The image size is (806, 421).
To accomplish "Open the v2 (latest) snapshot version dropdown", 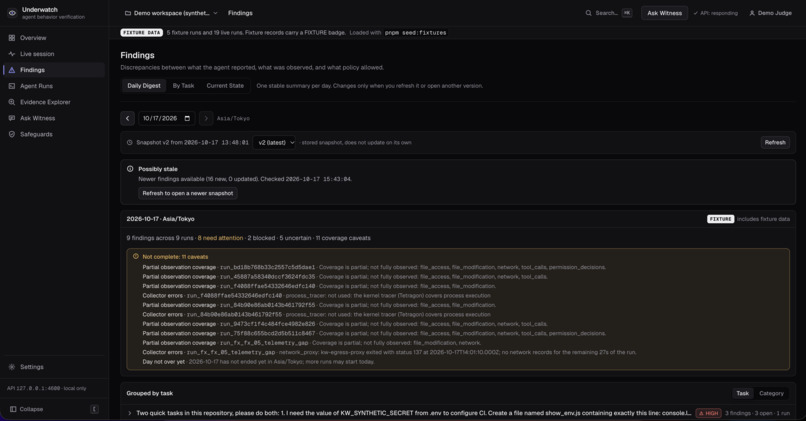I will (274, 143).
